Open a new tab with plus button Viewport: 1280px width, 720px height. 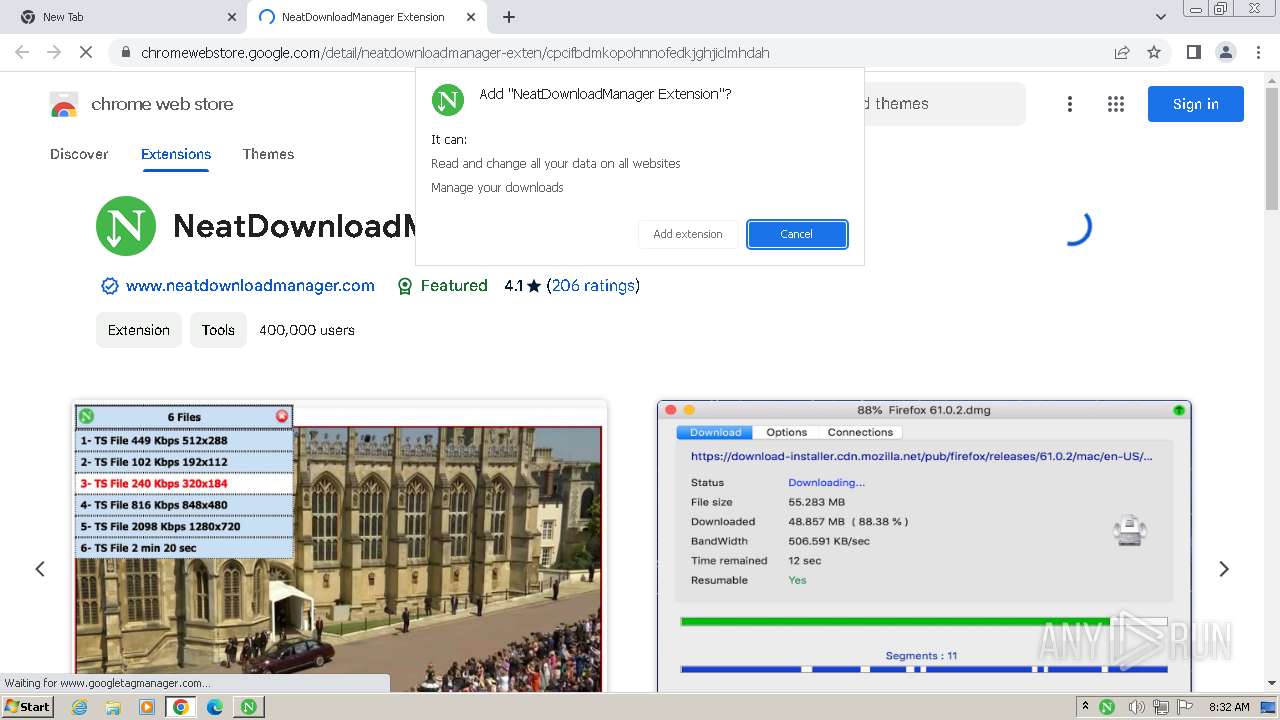pyautogui.click(x=509, y=17)
